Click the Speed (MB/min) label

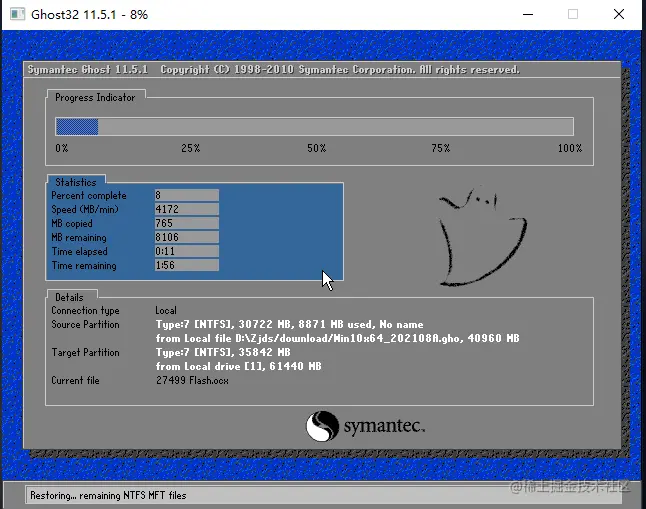(85, 210)
